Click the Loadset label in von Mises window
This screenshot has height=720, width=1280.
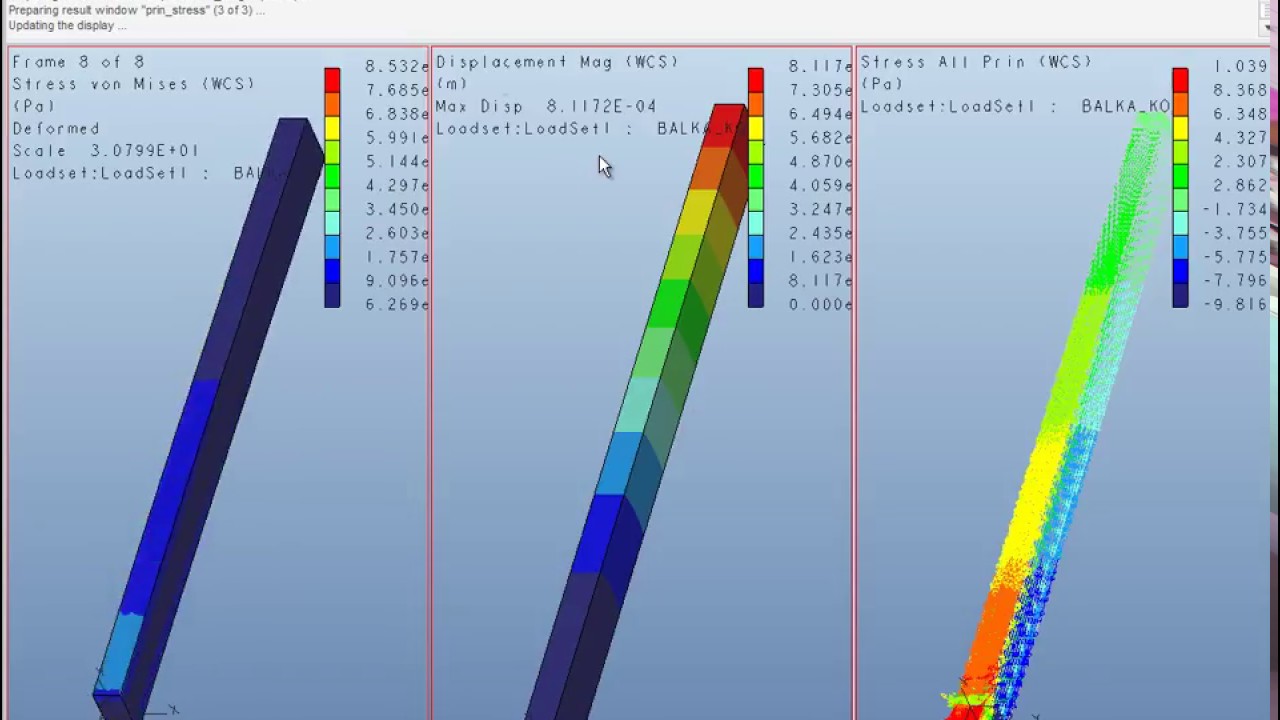pos(148,173)
